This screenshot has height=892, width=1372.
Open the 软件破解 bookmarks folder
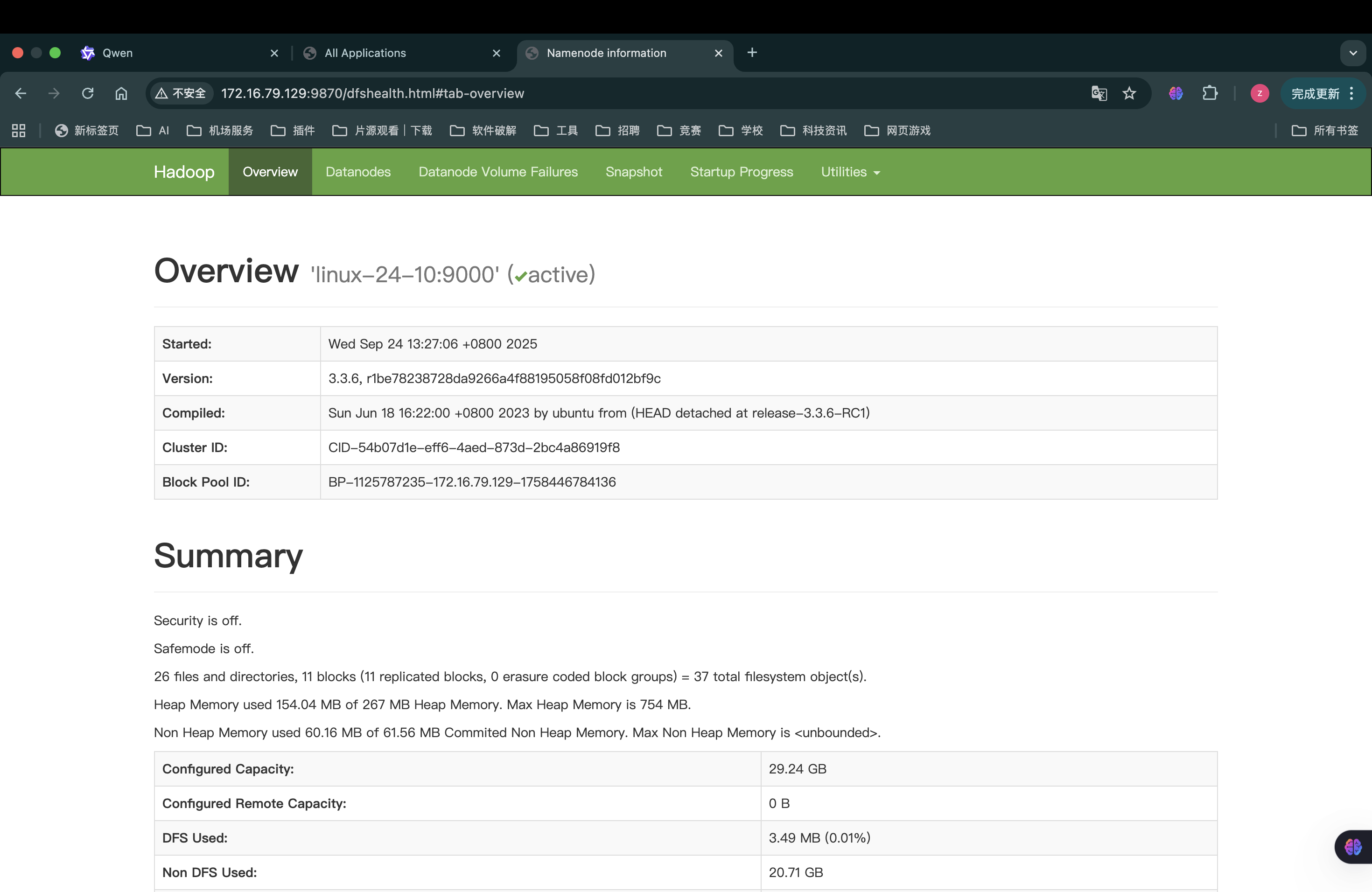(483, 131)
